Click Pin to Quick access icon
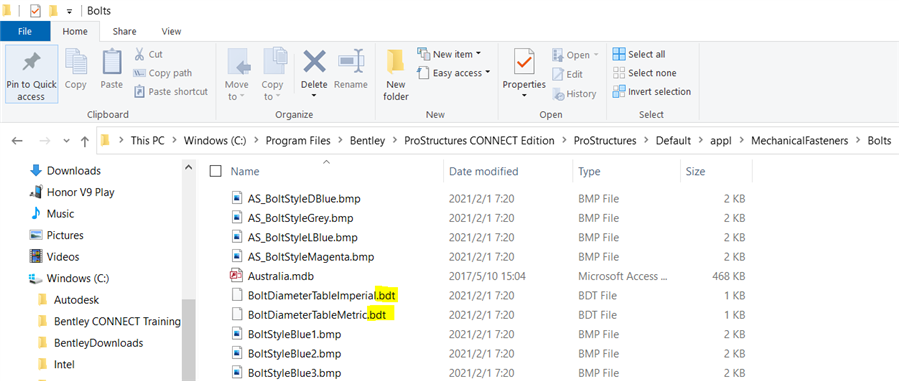 pos(31,62)
